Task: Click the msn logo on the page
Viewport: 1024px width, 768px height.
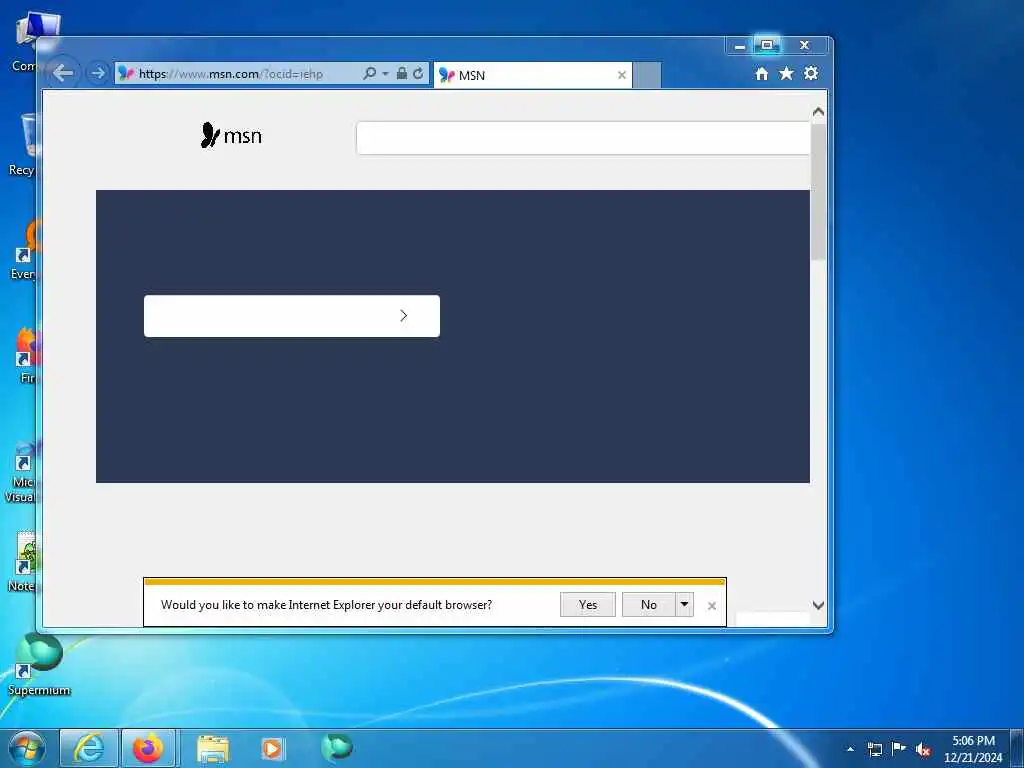Action: (231, 135)
